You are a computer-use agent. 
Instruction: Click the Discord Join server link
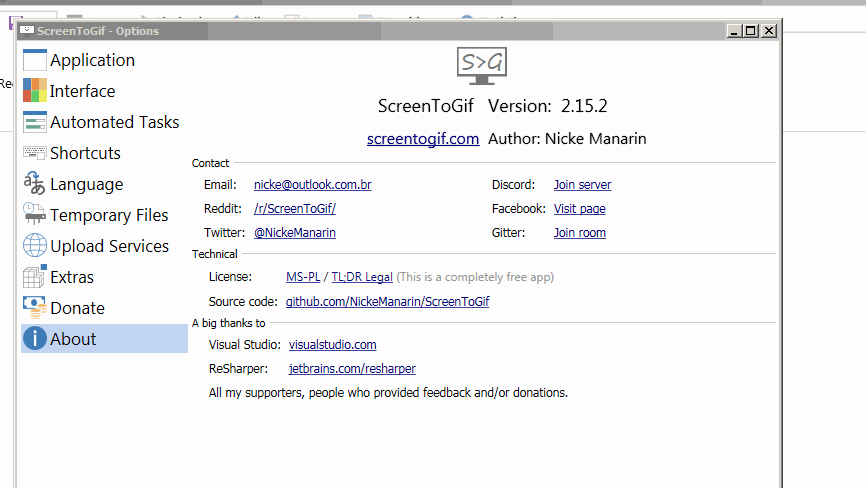click(583, 184)
